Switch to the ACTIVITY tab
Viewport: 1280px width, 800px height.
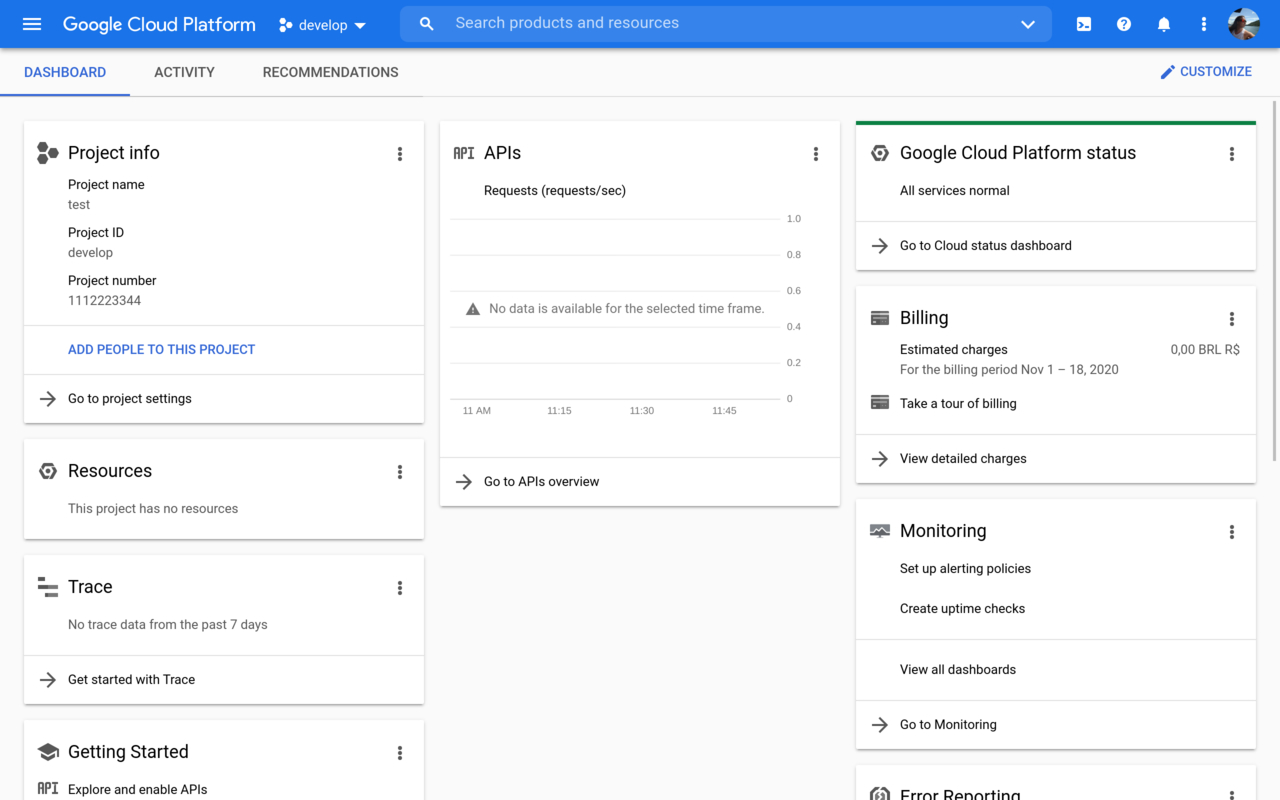(x=184, y=72)
